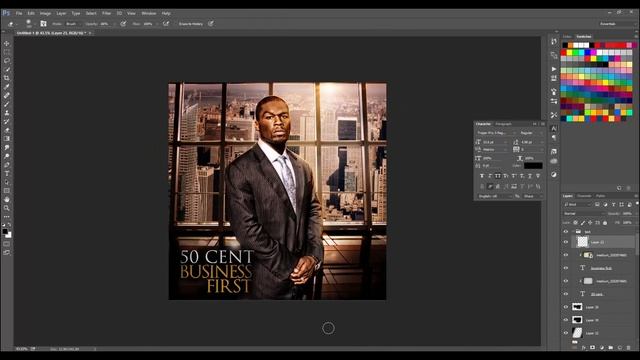640x360 pixels.
Task: Switch to the Paragraph tab
Action: click(x=503, y=124)
